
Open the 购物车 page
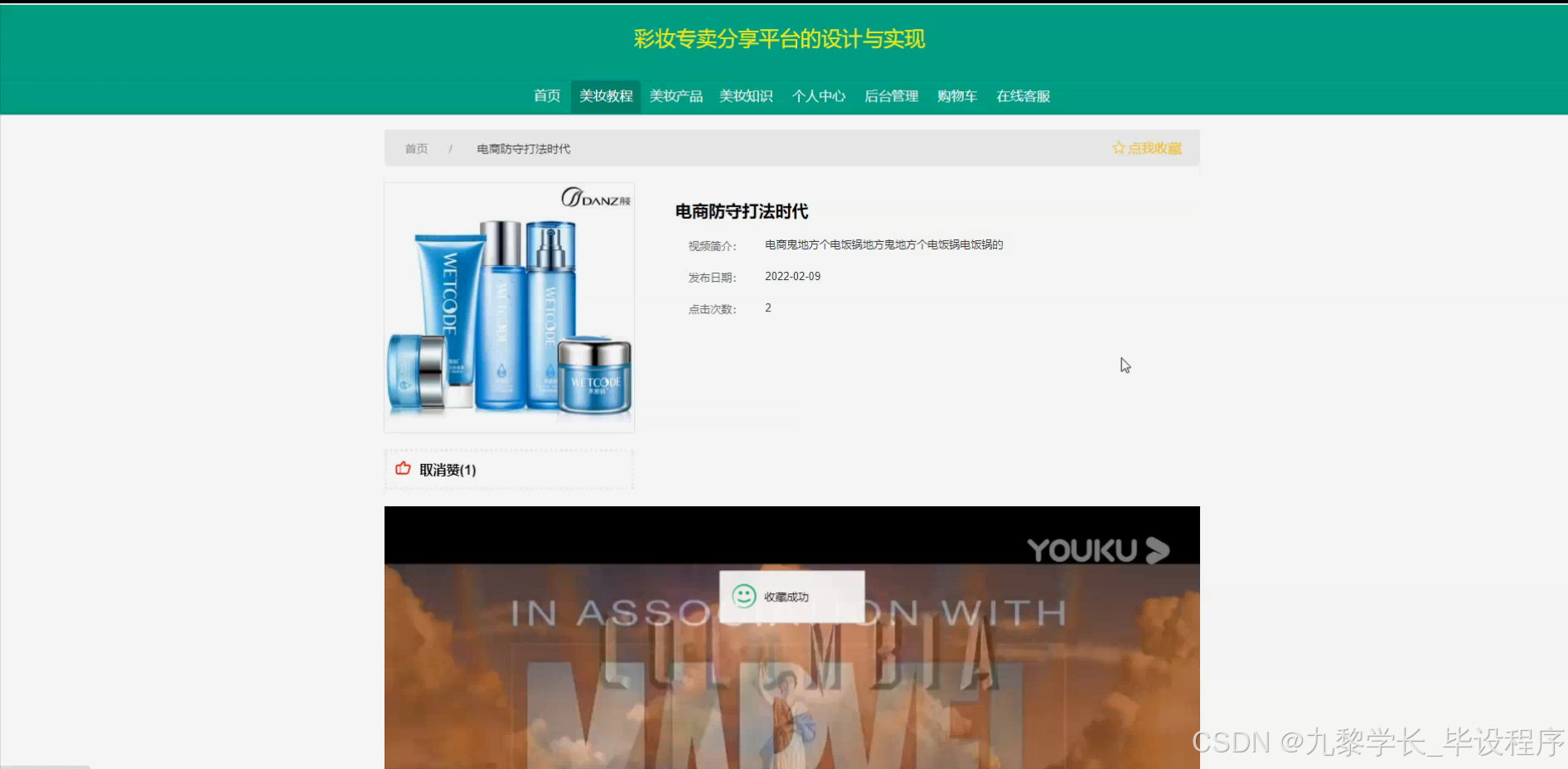click(x=957, y=96)
